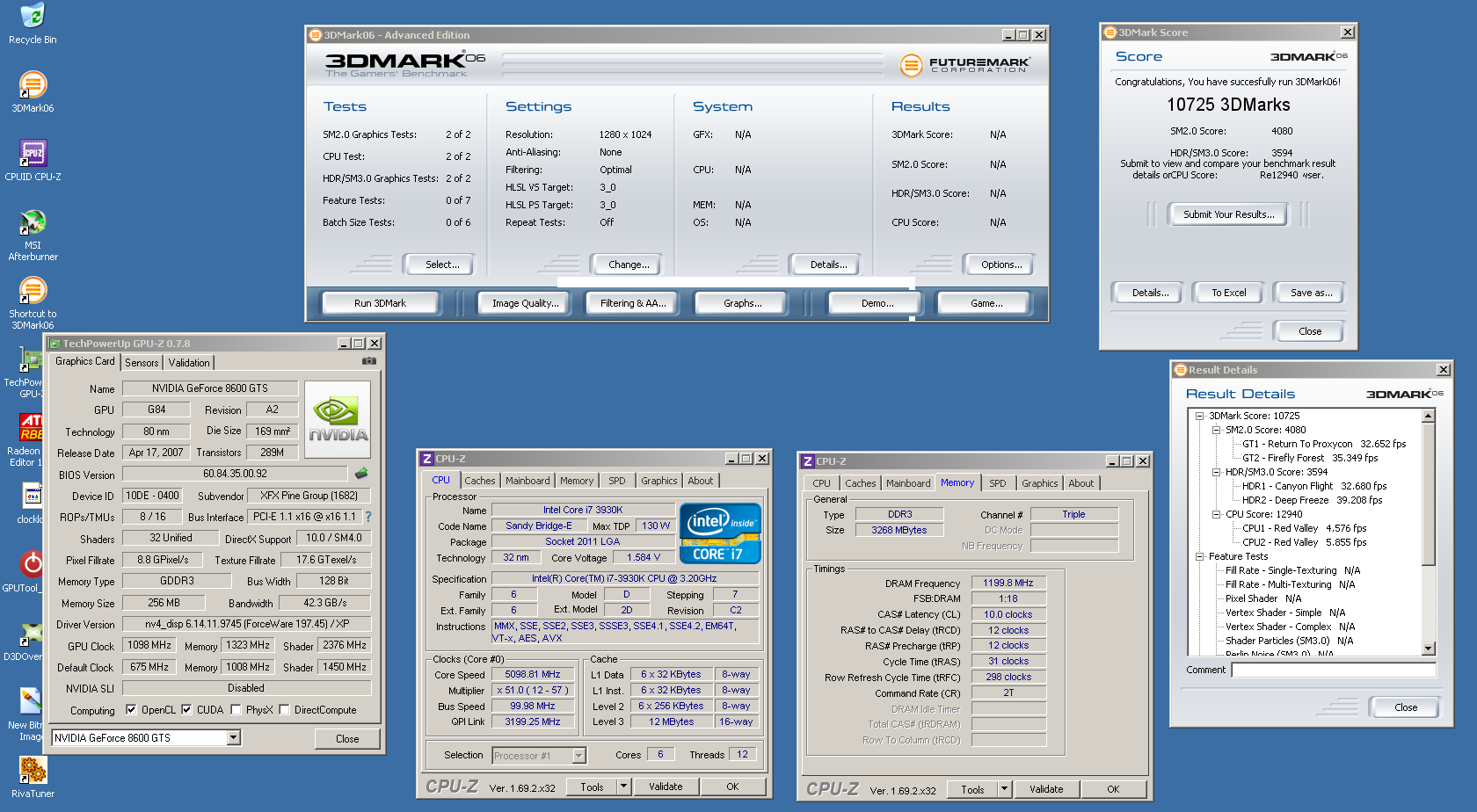
Task: Toggle the OpenCL checkbox
Action: tap(131, 710)
